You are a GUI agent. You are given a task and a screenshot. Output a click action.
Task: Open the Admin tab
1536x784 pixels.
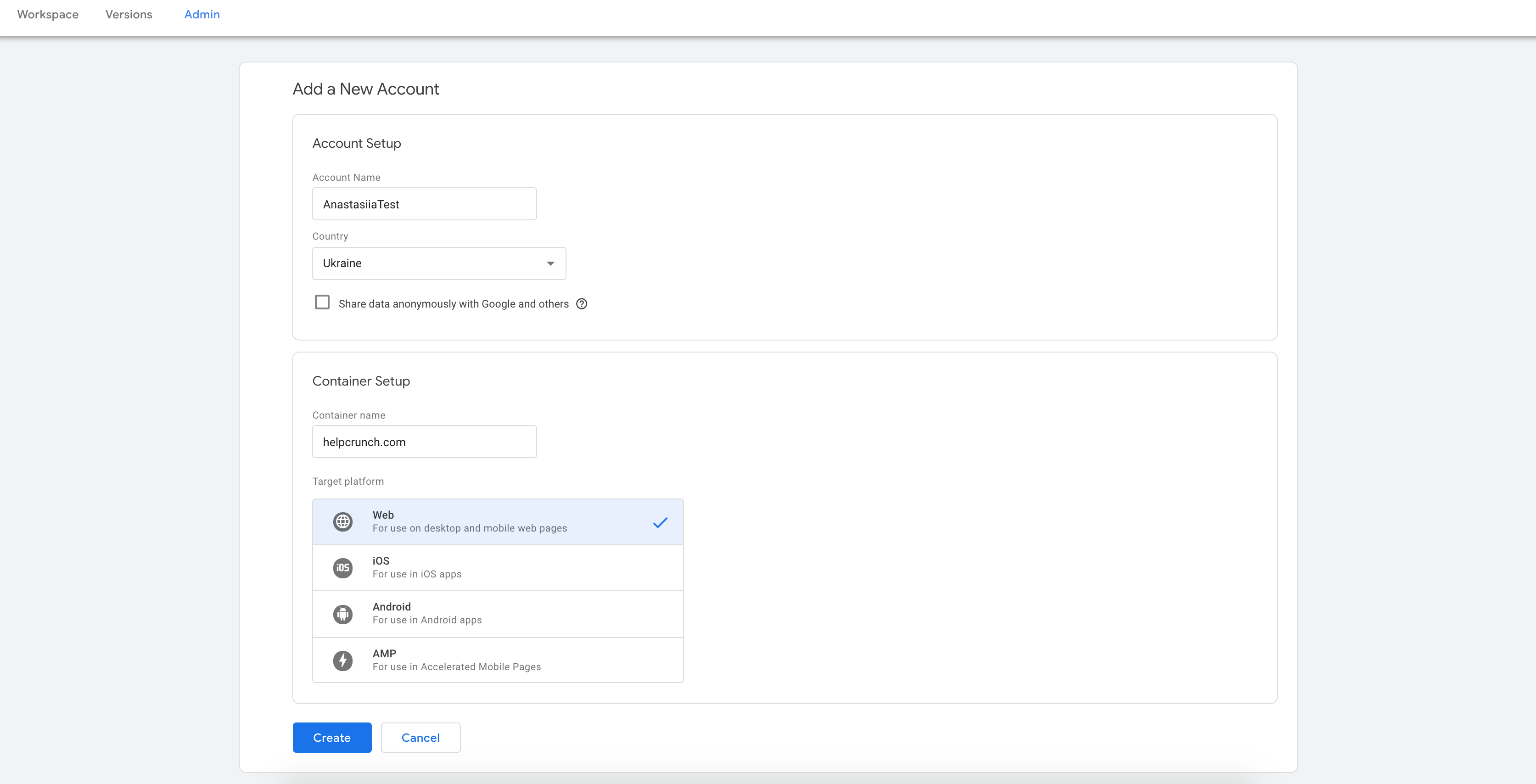pos(202,14)
